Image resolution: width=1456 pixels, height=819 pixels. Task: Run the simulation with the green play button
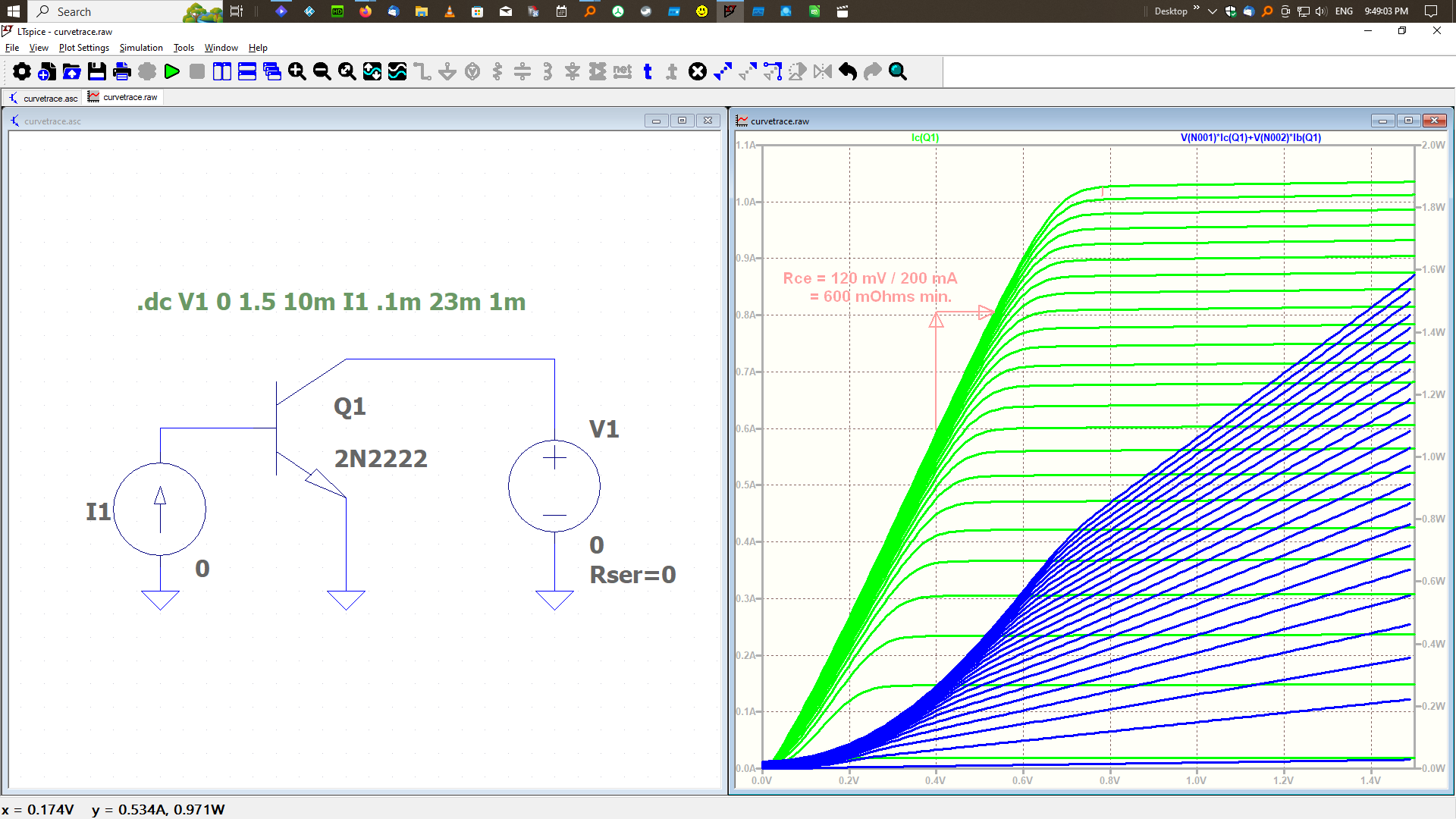click(172, 71)
